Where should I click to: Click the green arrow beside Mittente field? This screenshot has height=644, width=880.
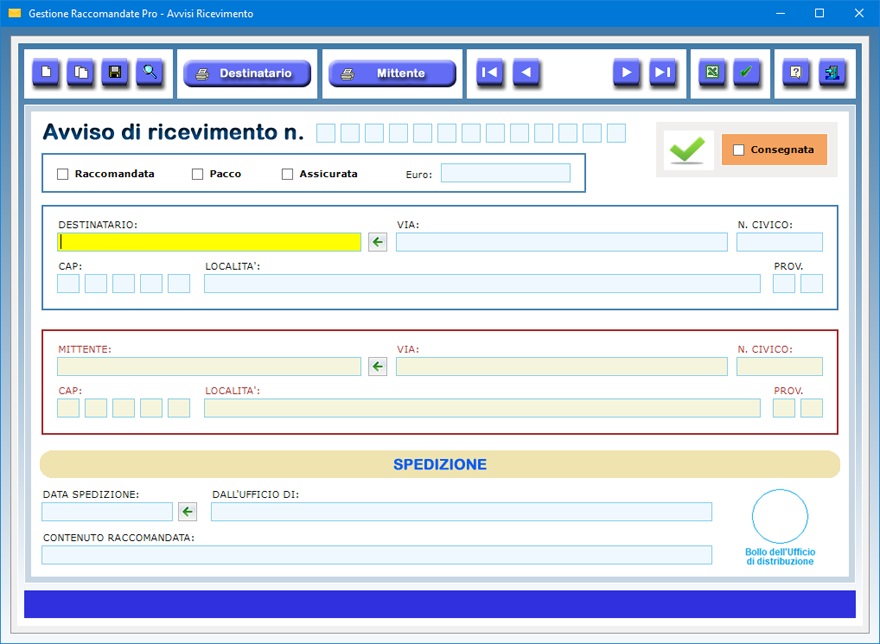pyautogui.click(x=378, y=367)
